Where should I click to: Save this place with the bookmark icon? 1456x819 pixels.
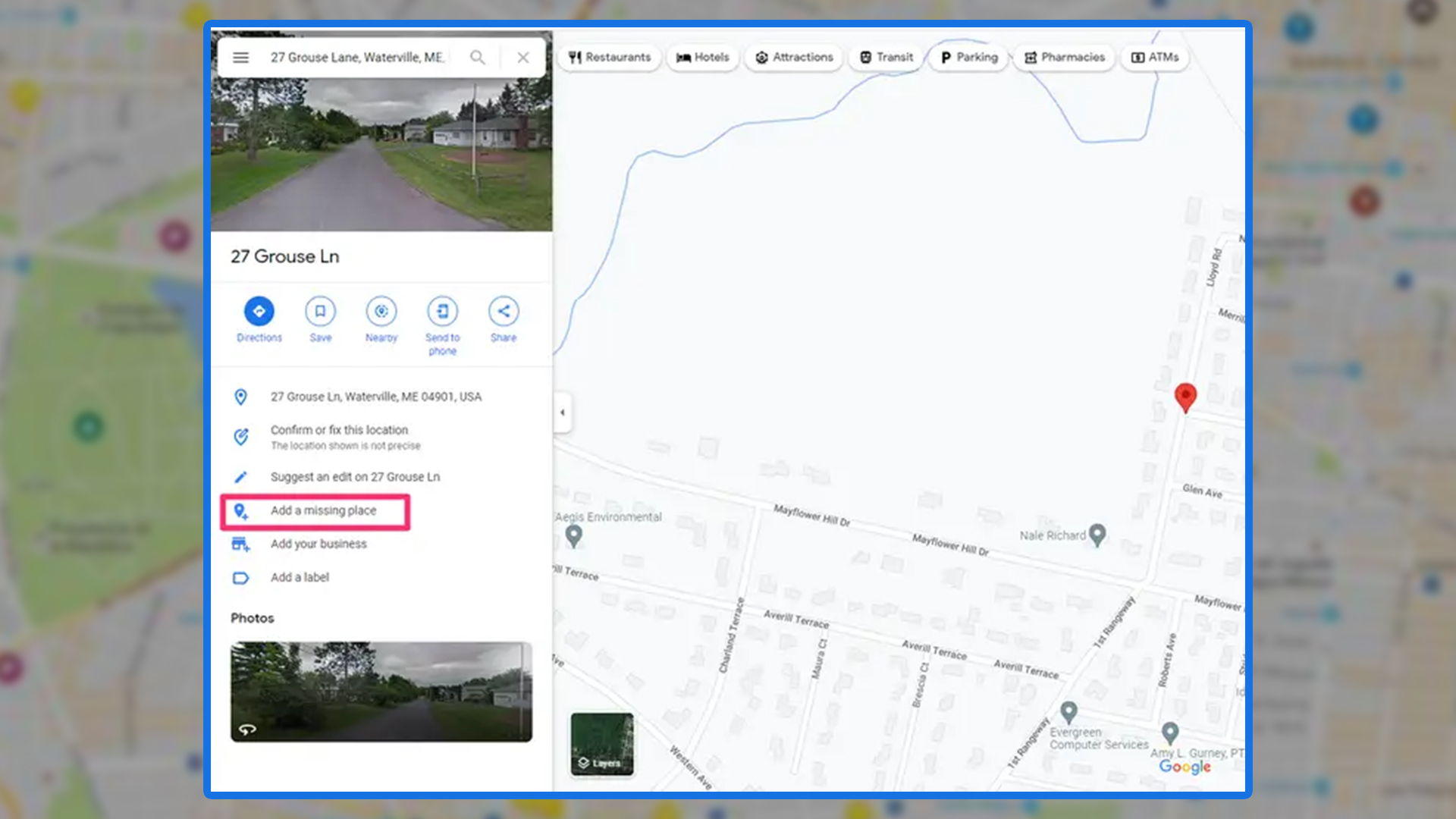(321, 311)
